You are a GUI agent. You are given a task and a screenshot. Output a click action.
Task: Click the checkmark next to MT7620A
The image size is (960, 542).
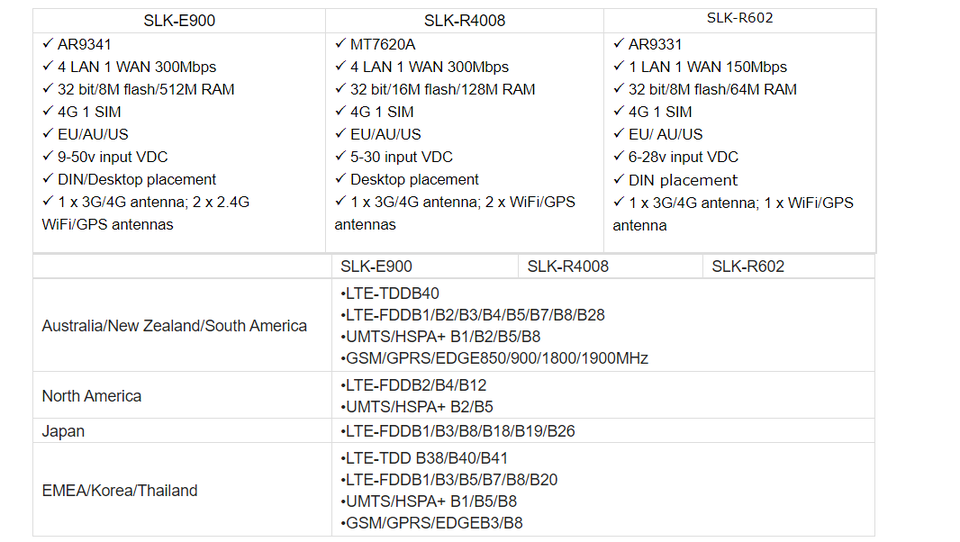(340, 43)
